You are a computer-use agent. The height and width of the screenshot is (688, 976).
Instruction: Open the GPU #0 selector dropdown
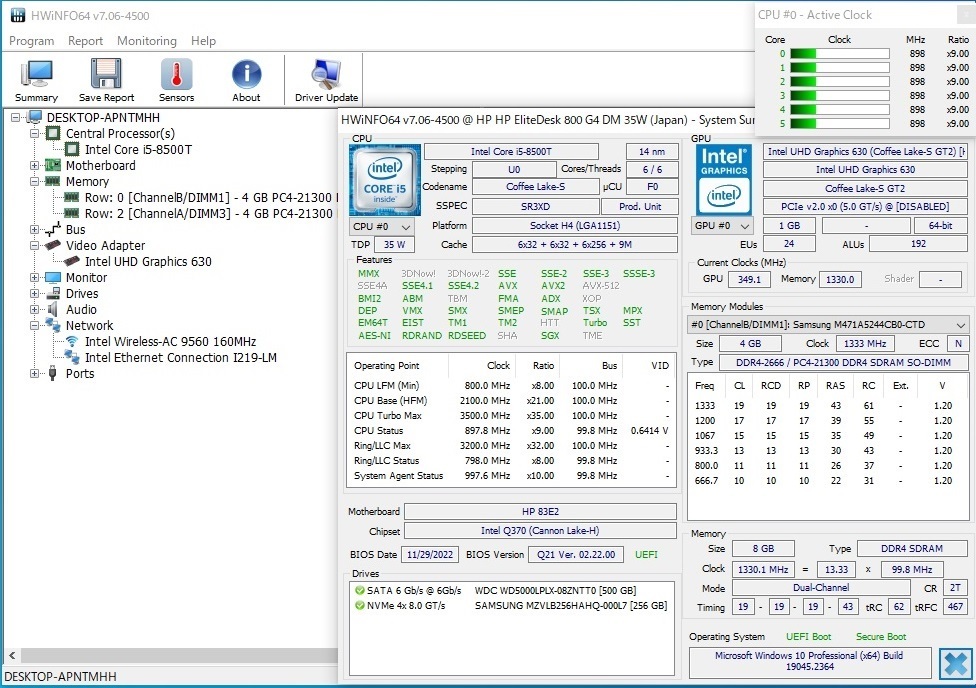pyautogui.click(x=722, y=225)
